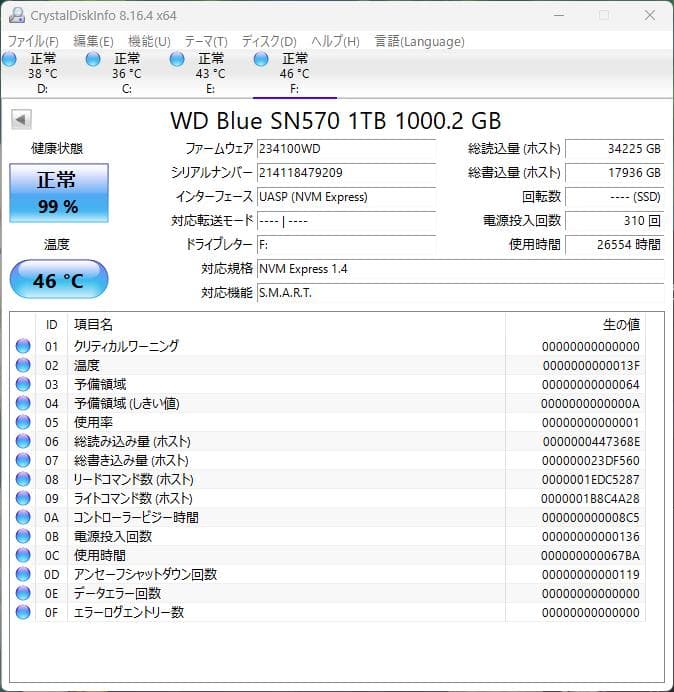The width and height of the screenshot is (674, 692).
Task: Select raw value 0000000447368E
Action: point(591,441)
